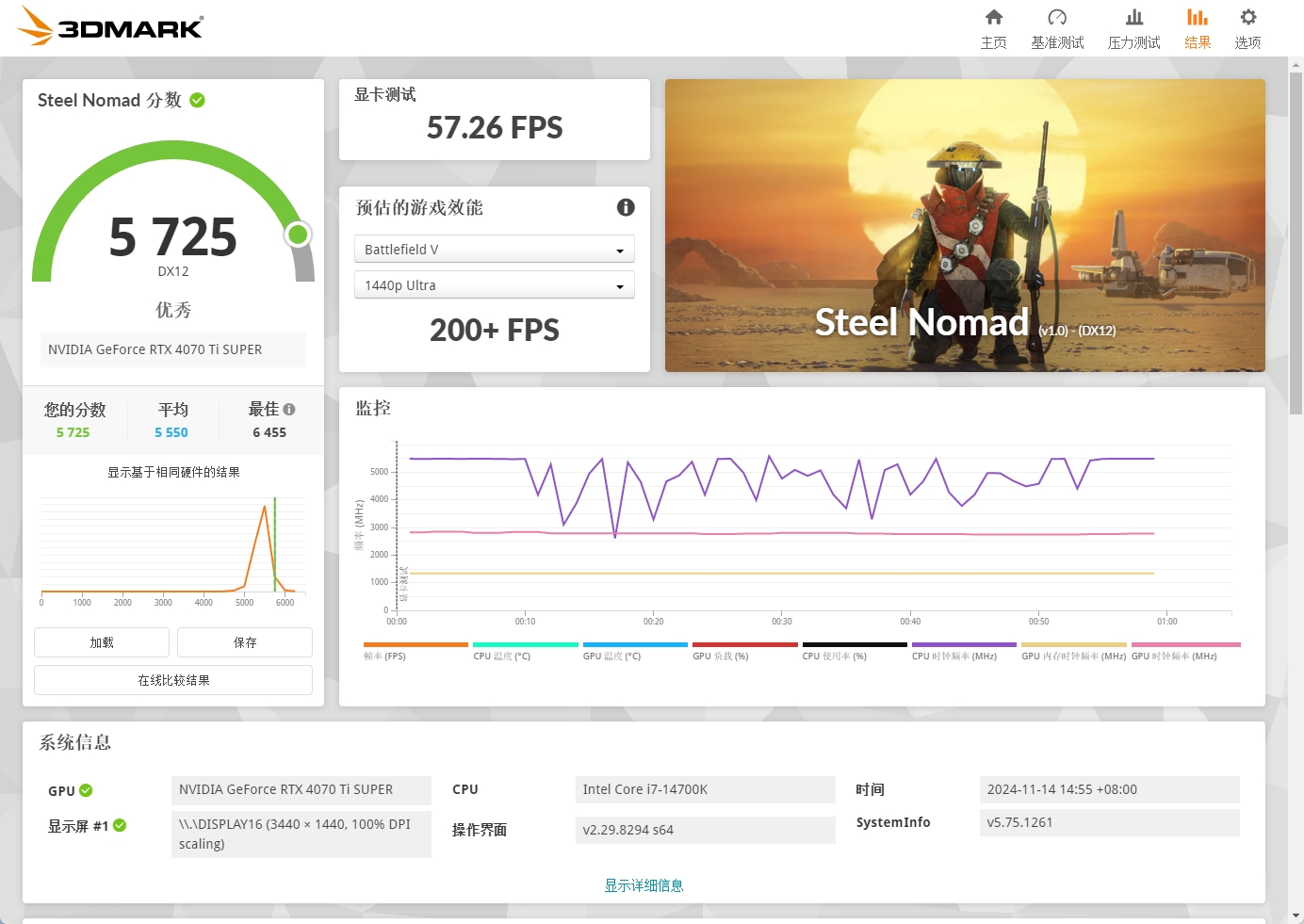Open the Home (主页) page icon

[993, 18]
